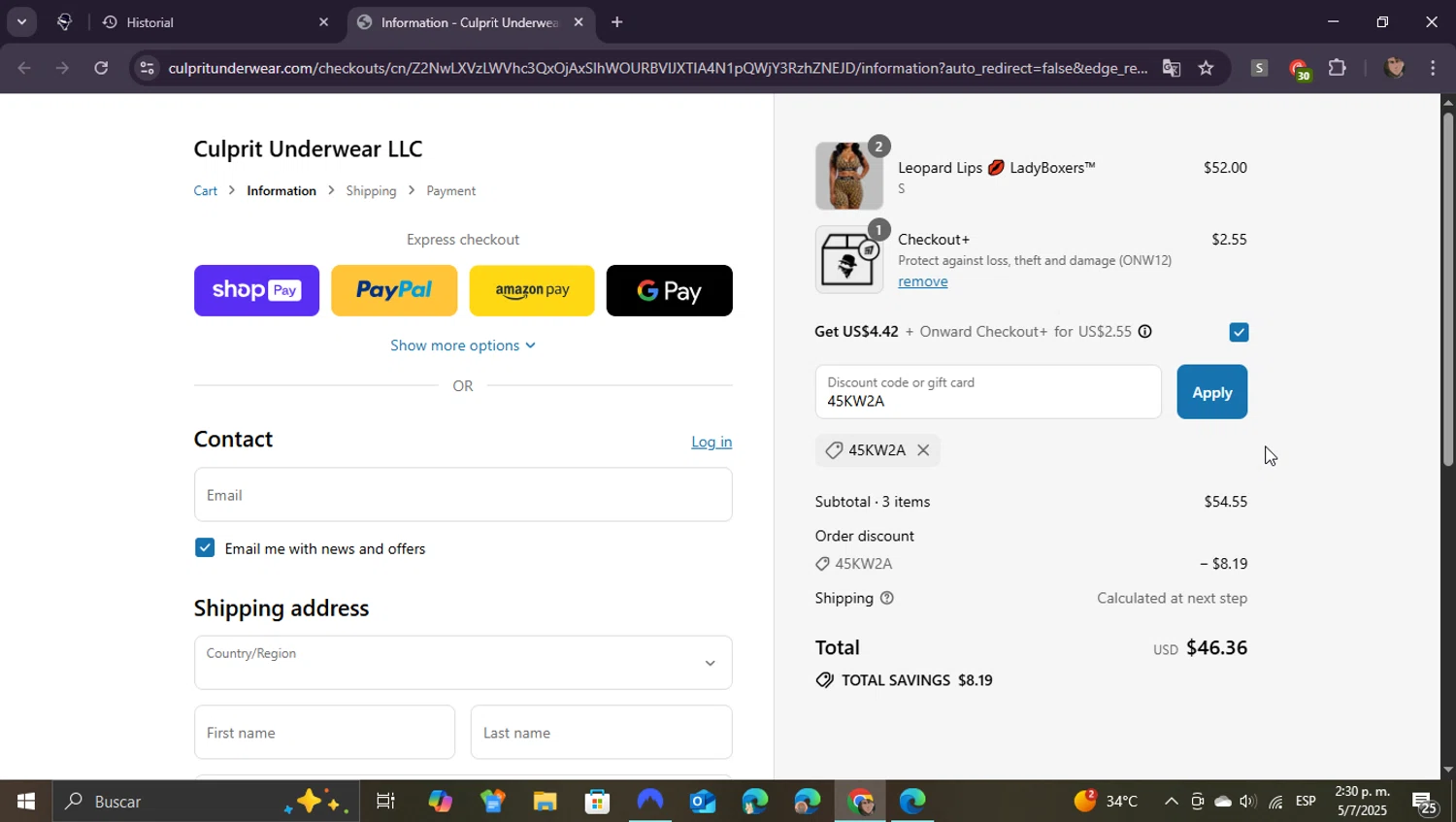
Task: Open Outlook from the taskbar
Action: coord(702,802)
